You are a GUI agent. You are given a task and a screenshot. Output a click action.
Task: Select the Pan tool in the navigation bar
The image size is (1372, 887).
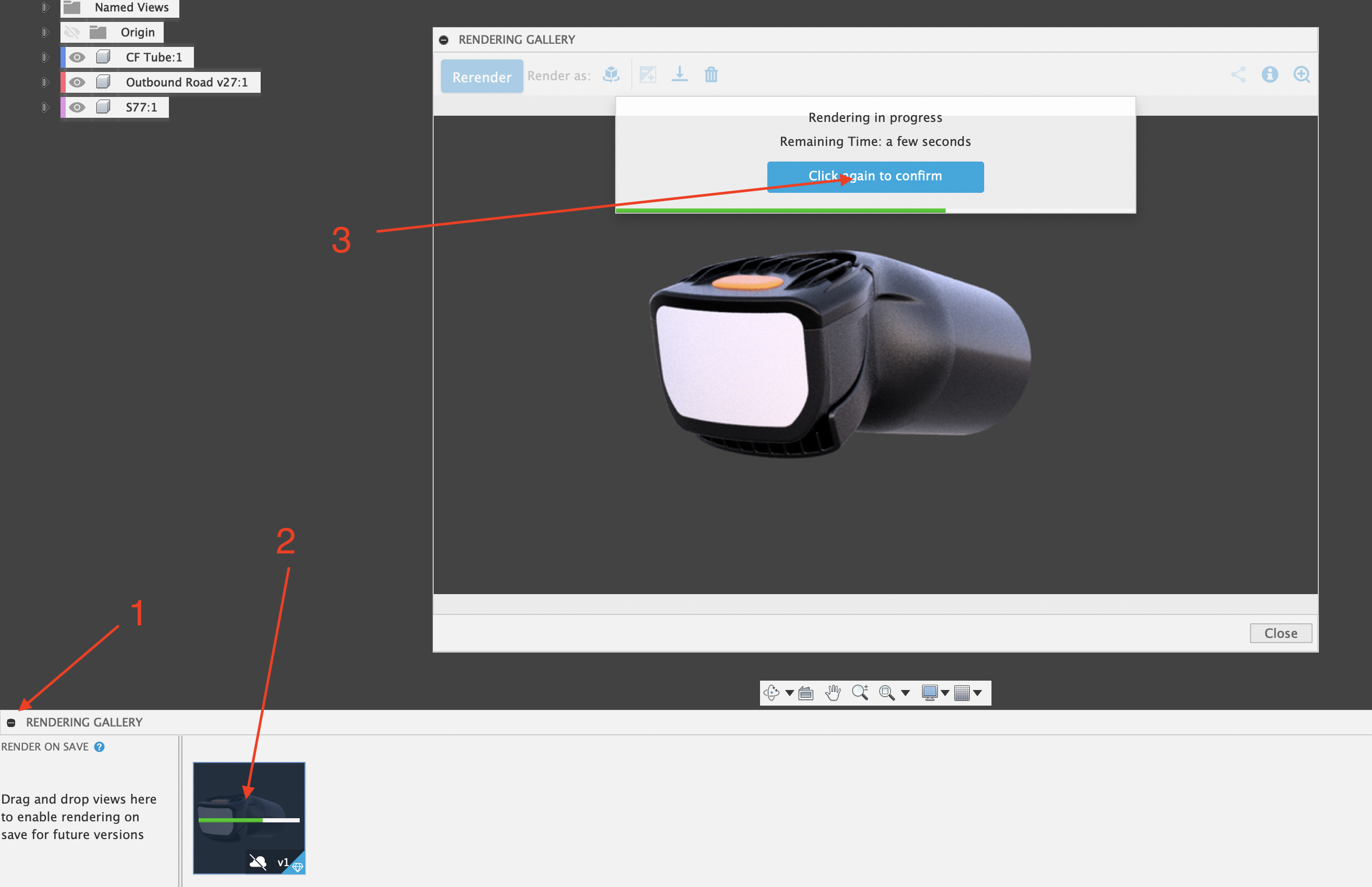coord(833,693)
